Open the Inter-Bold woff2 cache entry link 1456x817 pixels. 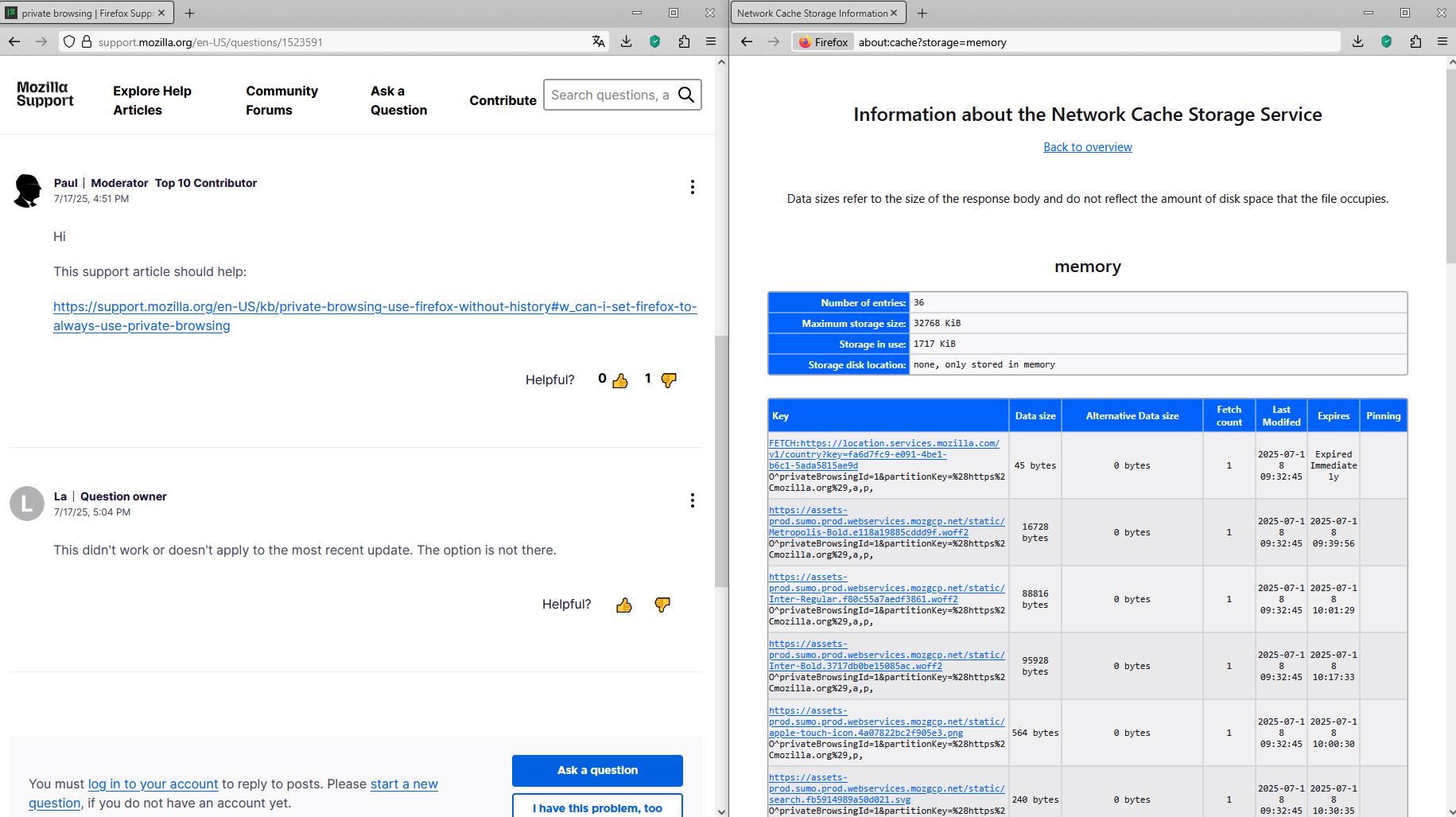tap(887, 655)
